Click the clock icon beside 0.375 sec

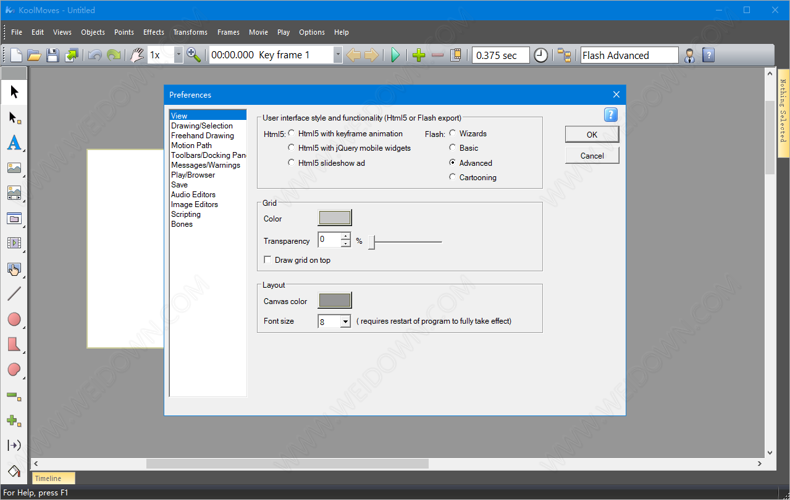pyautogui.click(x=541, y=56)
